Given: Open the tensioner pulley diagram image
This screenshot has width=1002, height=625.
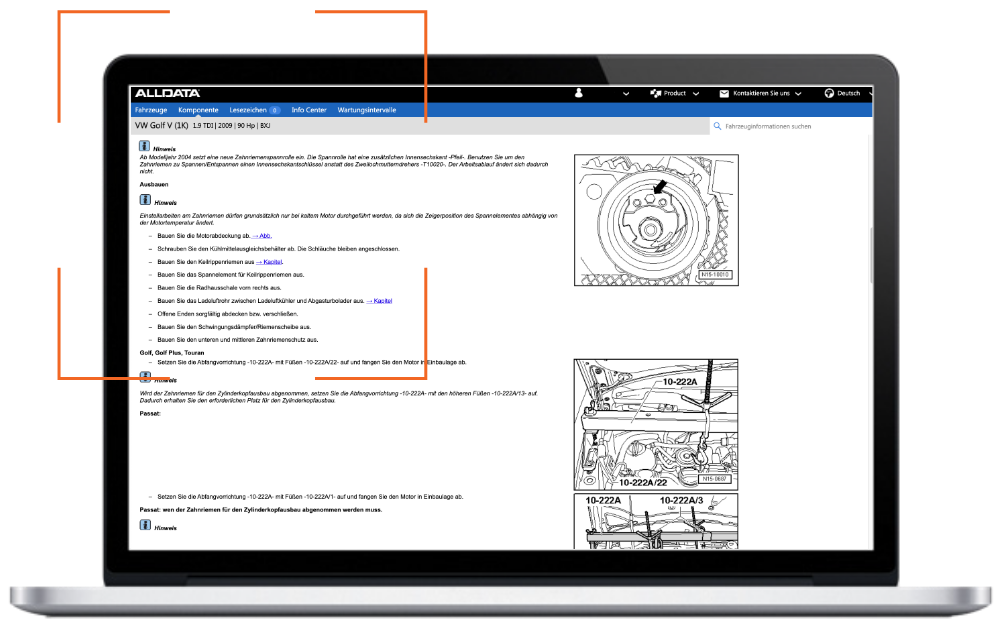Looking at the screenshot, I should (655, 220).
